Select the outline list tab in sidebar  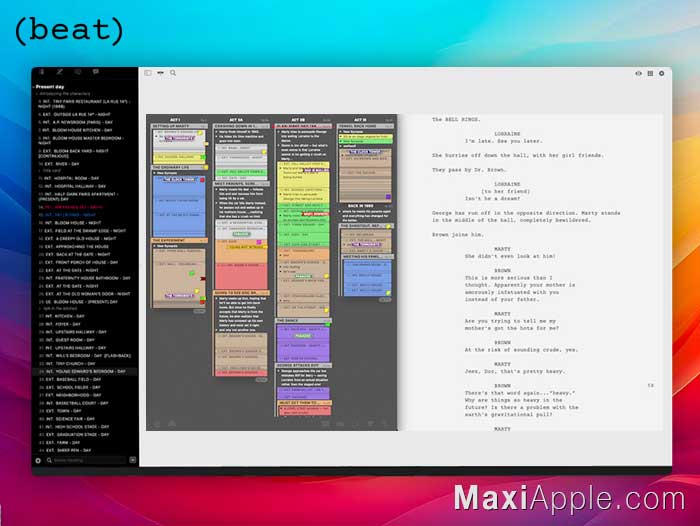pos(42,72)
